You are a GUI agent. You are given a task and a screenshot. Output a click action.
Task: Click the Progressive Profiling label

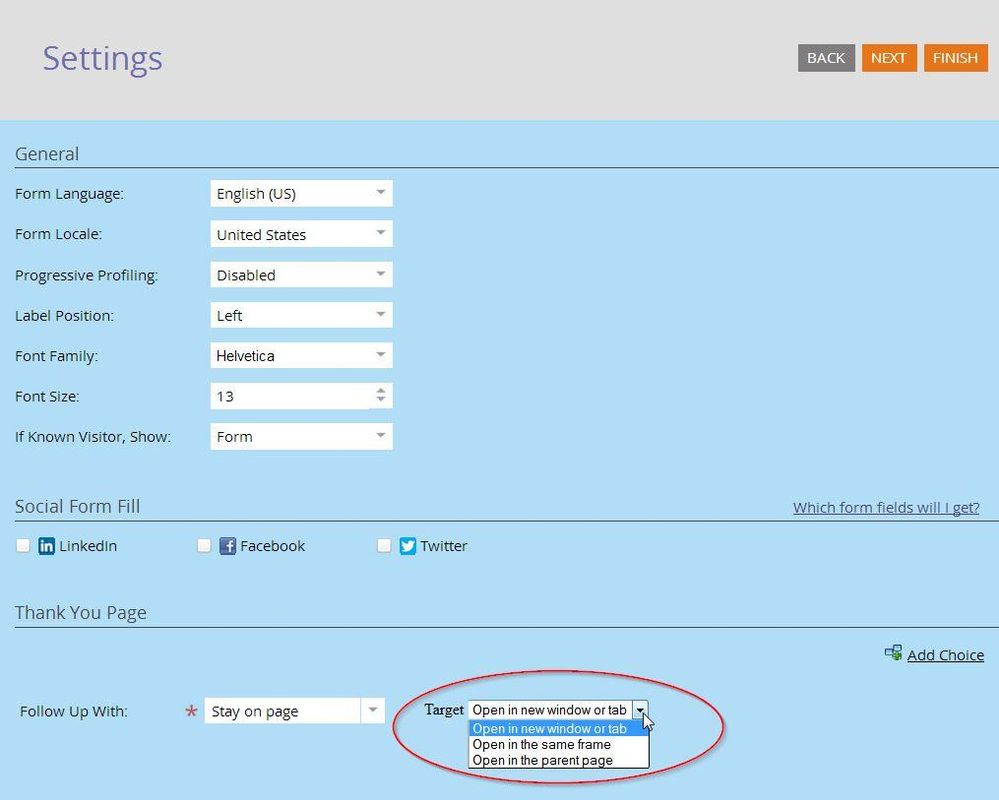pos(87,275)
